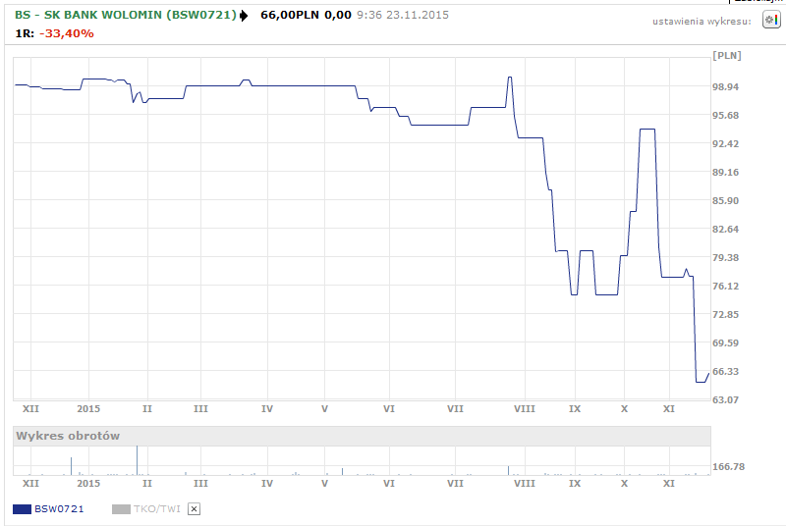786x526 pixels.
Task: Select the V marker on the volume axis
Action: coord(324,484)
